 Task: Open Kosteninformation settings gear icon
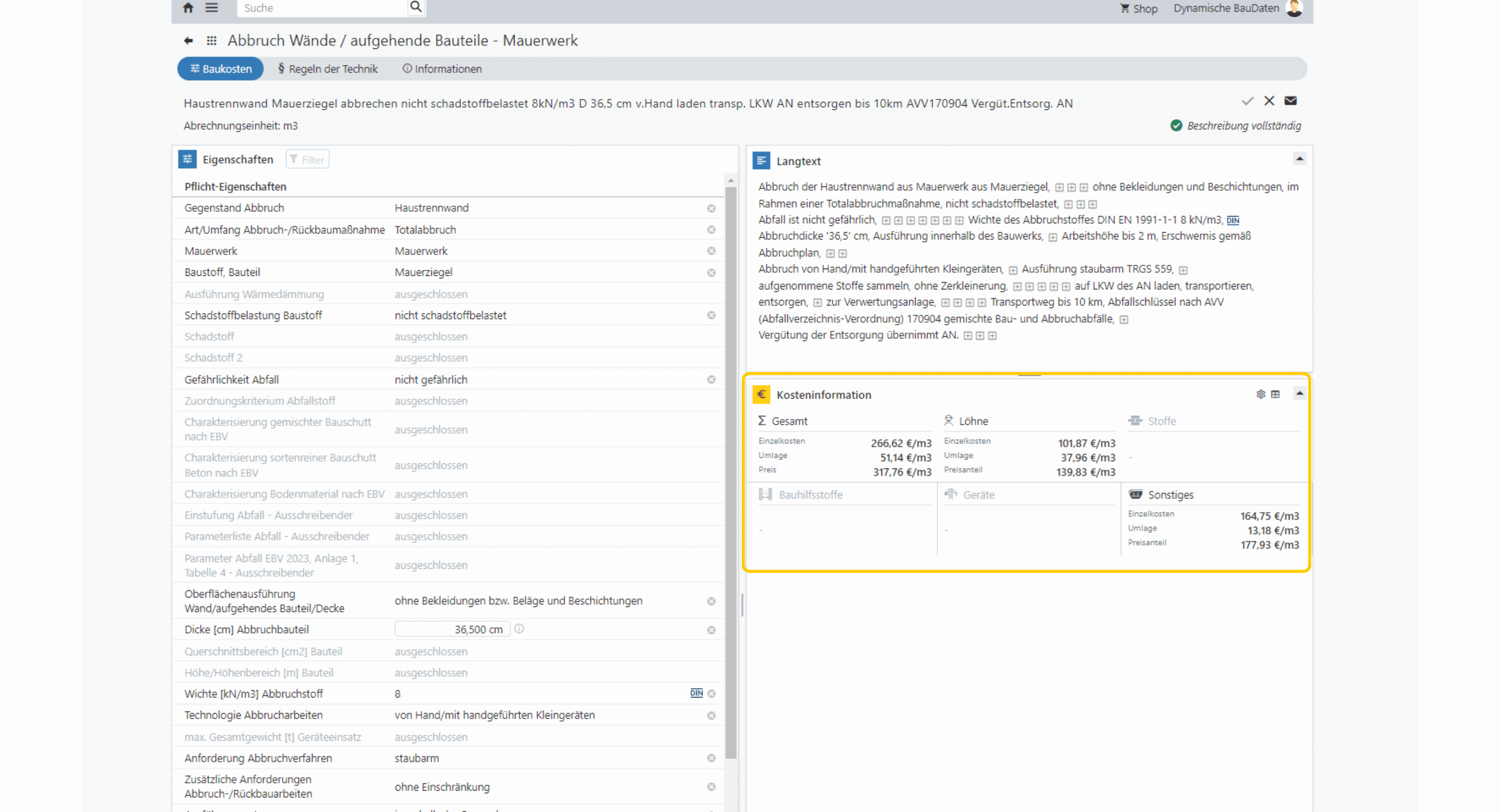click(x=1260, y=394)
